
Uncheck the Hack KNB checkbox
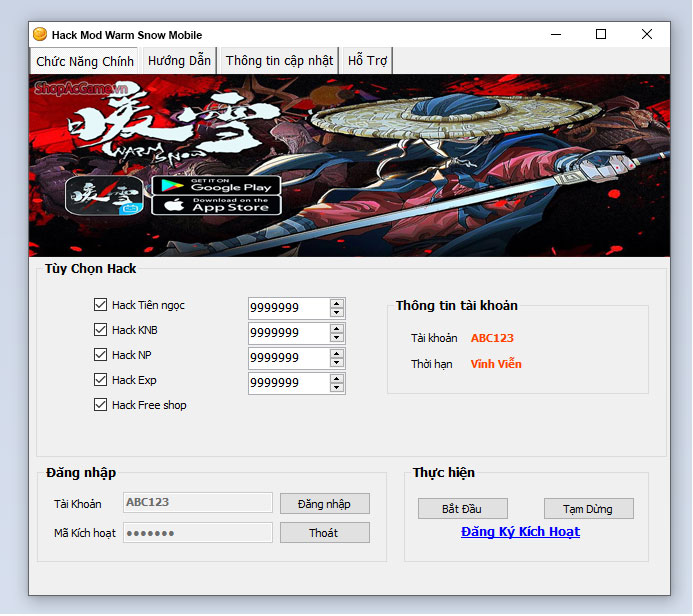(x=100, y=330)
